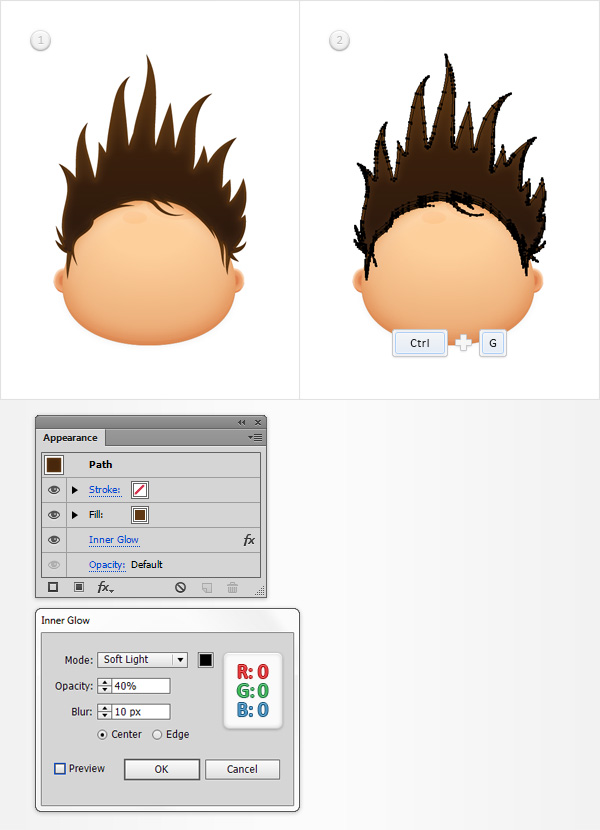Click Add New Fill icon in panel footer
Screen dimensions: 600x830
pyautogui.click(x=78, y=588)
